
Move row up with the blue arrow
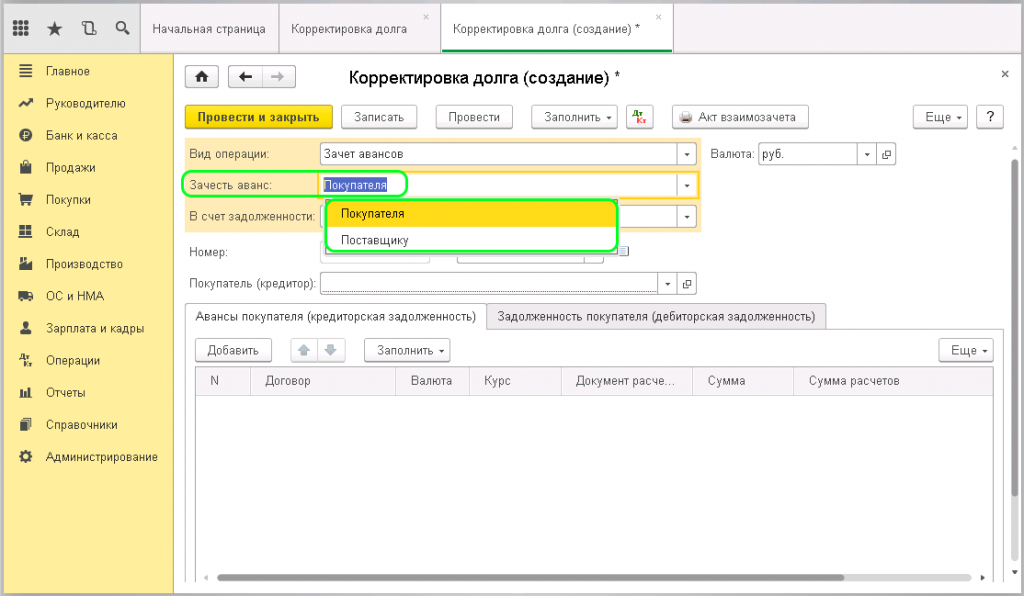point(303,350)
